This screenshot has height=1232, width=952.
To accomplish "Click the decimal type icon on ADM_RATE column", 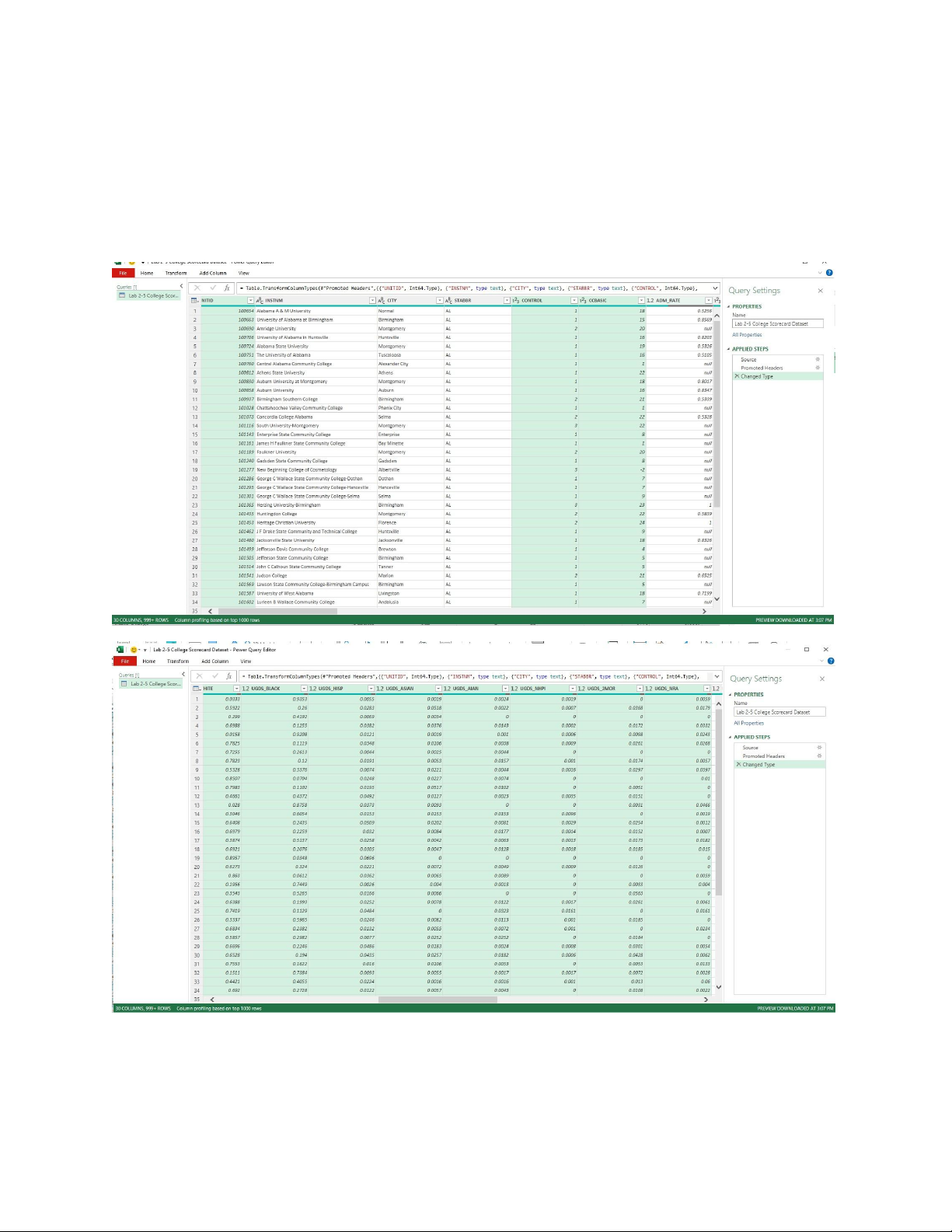I will tap(650, 301).
